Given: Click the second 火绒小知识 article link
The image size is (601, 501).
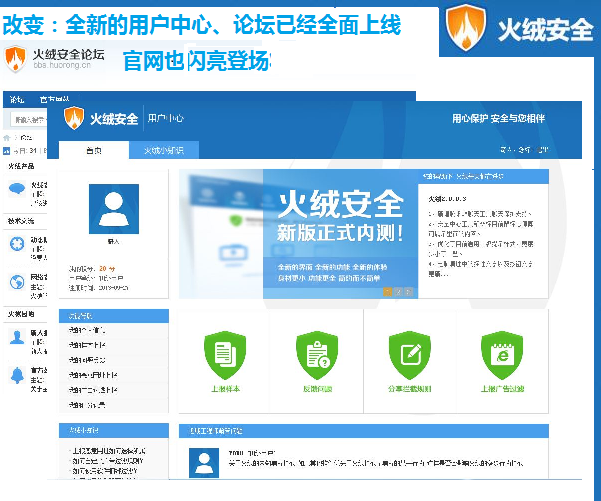Looking at the screenshot, I should pyautogui.click(x=107, y=461).
